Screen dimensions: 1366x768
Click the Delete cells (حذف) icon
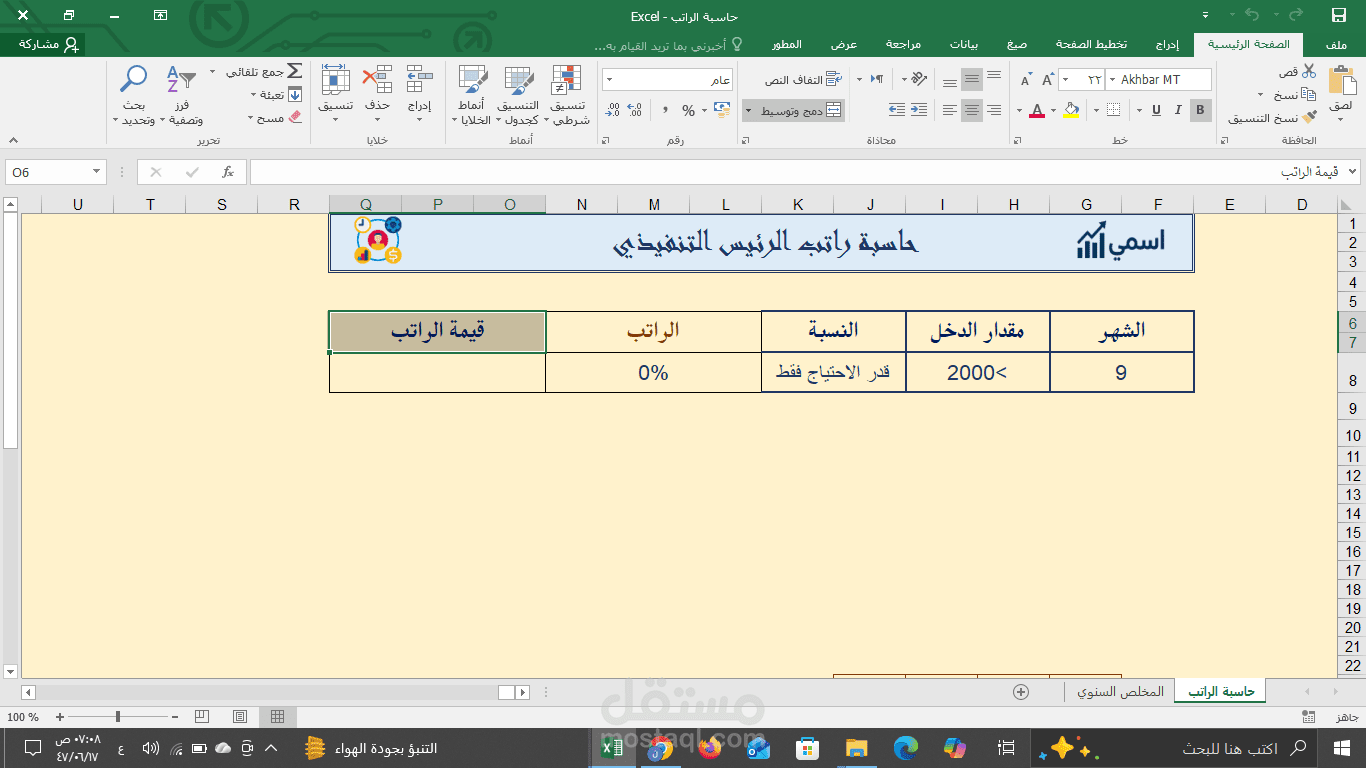[377, 80]
